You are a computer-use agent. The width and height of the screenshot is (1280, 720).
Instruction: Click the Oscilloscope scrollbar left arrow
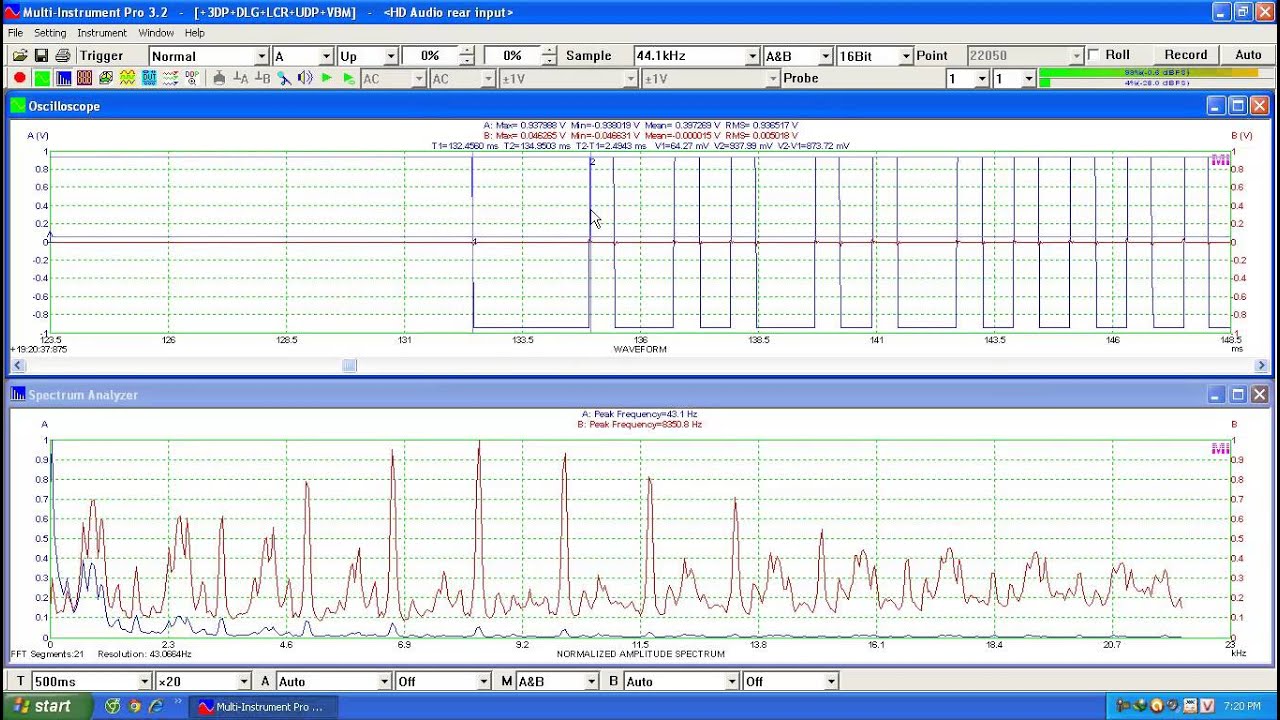(16, 365)
